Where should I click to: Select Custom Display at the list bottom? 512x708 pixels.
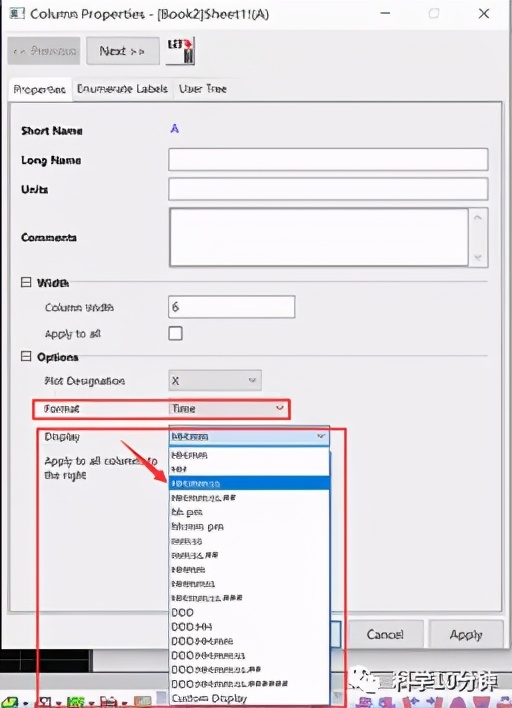pos(249,699)
